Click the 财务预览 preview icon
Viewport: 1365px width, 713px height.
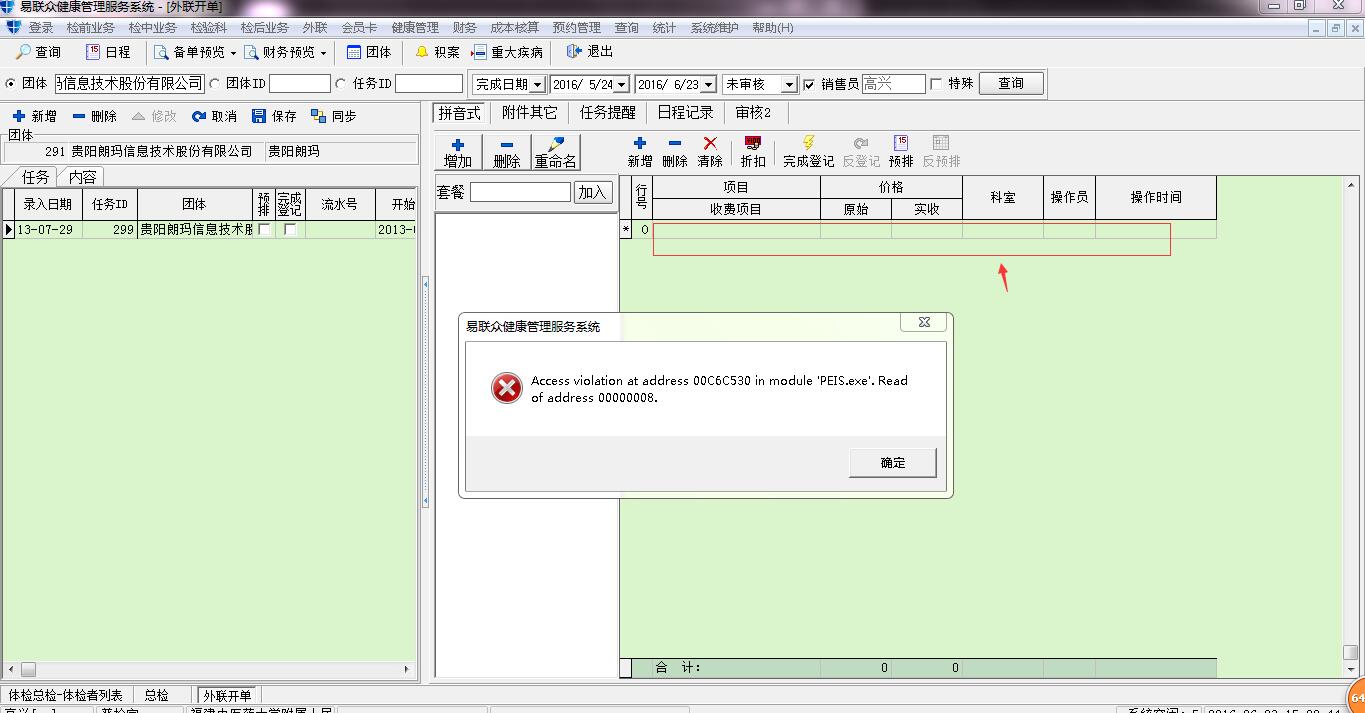point(251,52)
